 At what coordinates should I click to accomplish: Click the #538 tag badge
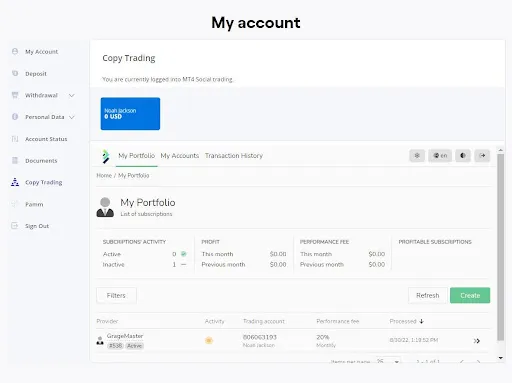coord(115,346)
